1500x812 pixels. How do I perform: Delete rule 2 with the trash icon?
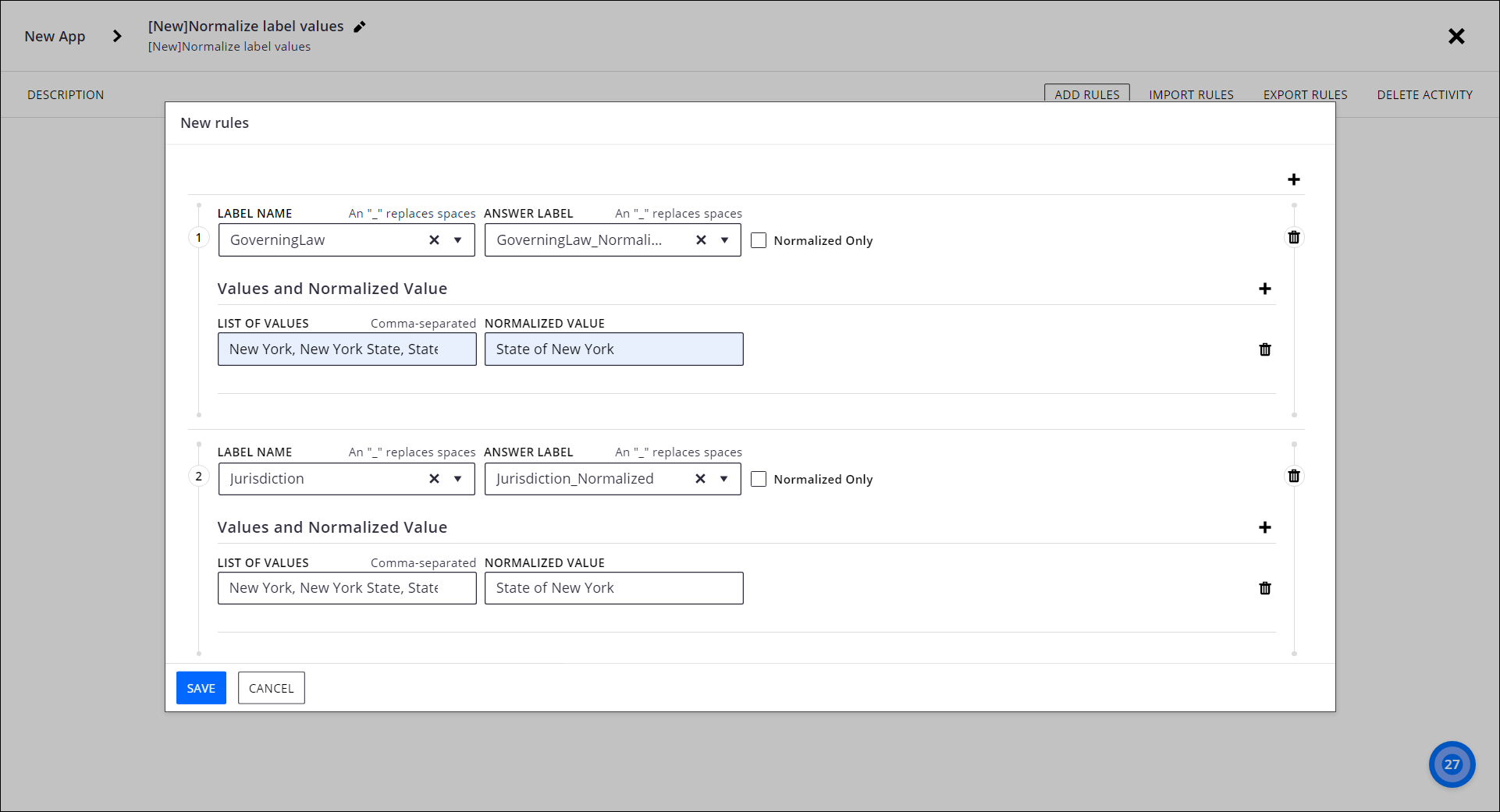coord(1294,476)
